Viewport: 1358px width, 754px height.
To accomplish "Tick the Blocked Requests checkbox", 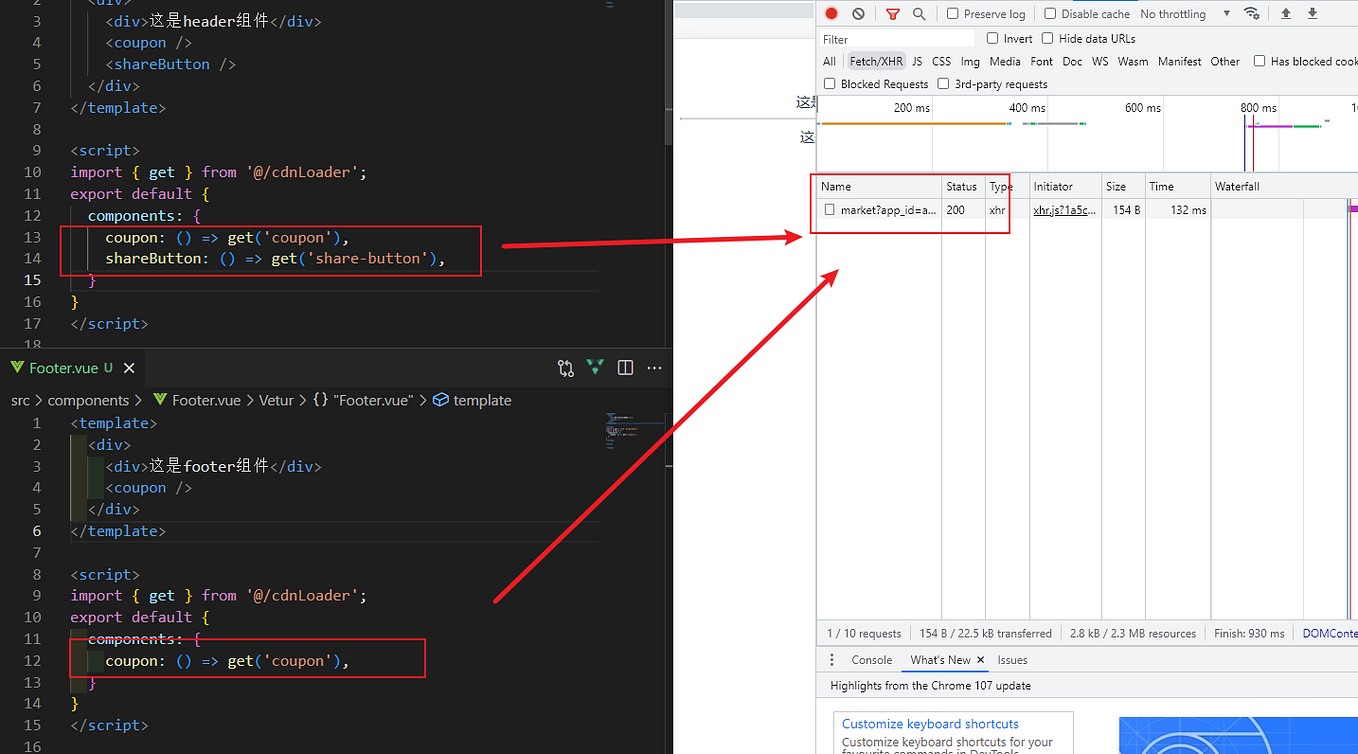I will coord(829,84).
